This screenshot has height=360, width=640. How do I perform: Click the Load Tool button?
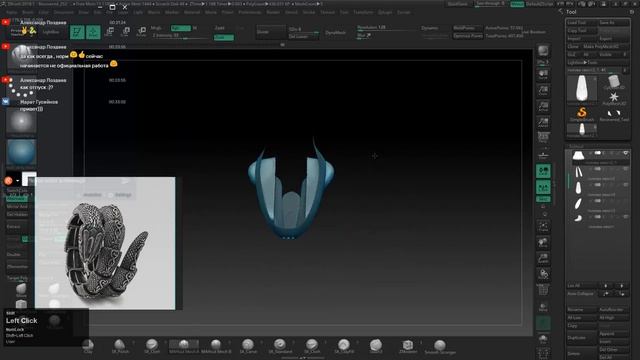tap(582, 23)
